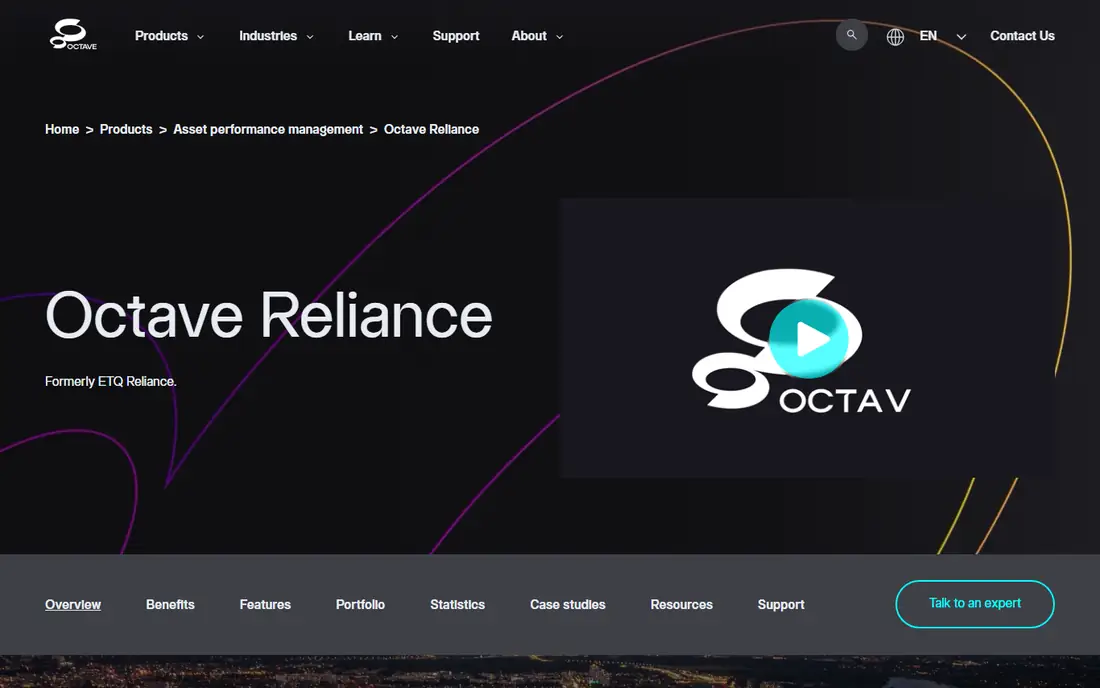Image resolution: width=1100 pixels, height=688 pixels.
Task: Click Octave Reliance in the breadcrumb
Action: (x=431, y=129)
